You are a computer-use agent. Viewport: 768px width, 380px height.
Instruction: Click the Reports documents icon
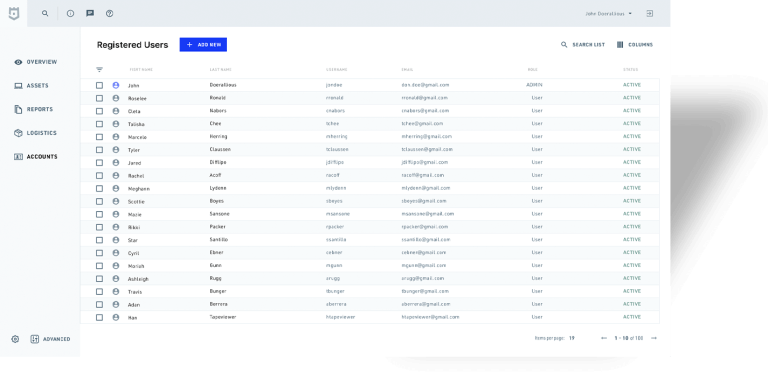pos(19,109)
